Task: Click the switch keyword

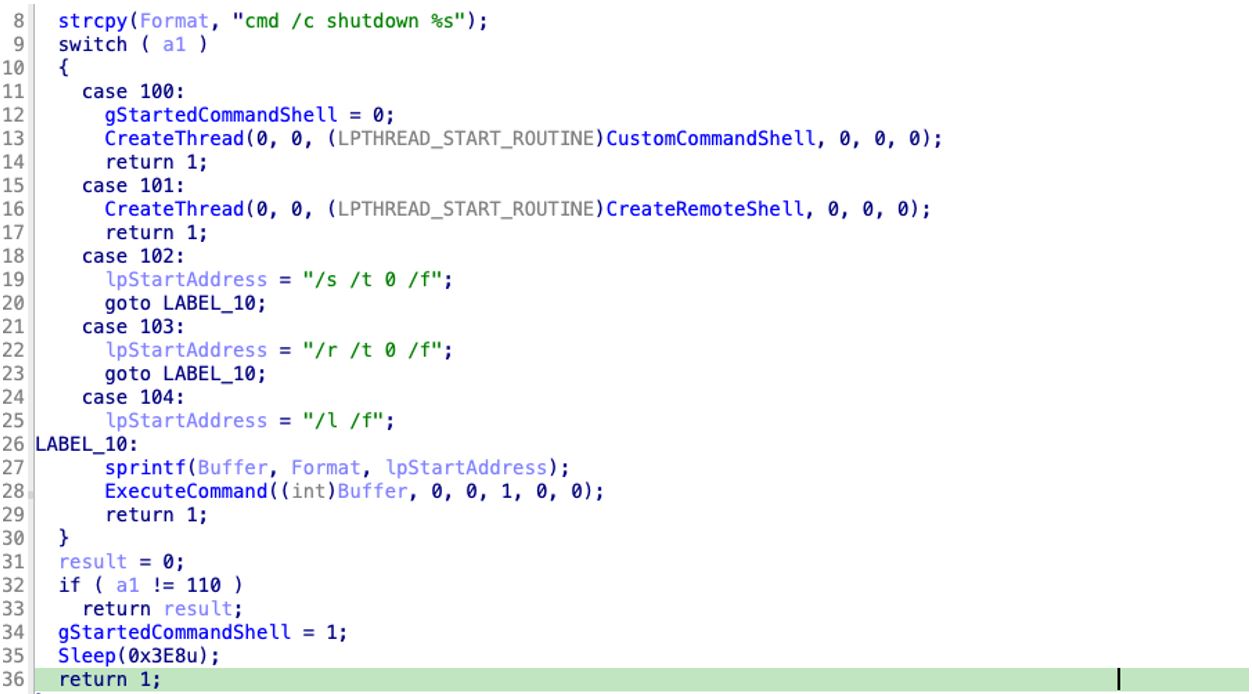Action: (x=92, y=44)
